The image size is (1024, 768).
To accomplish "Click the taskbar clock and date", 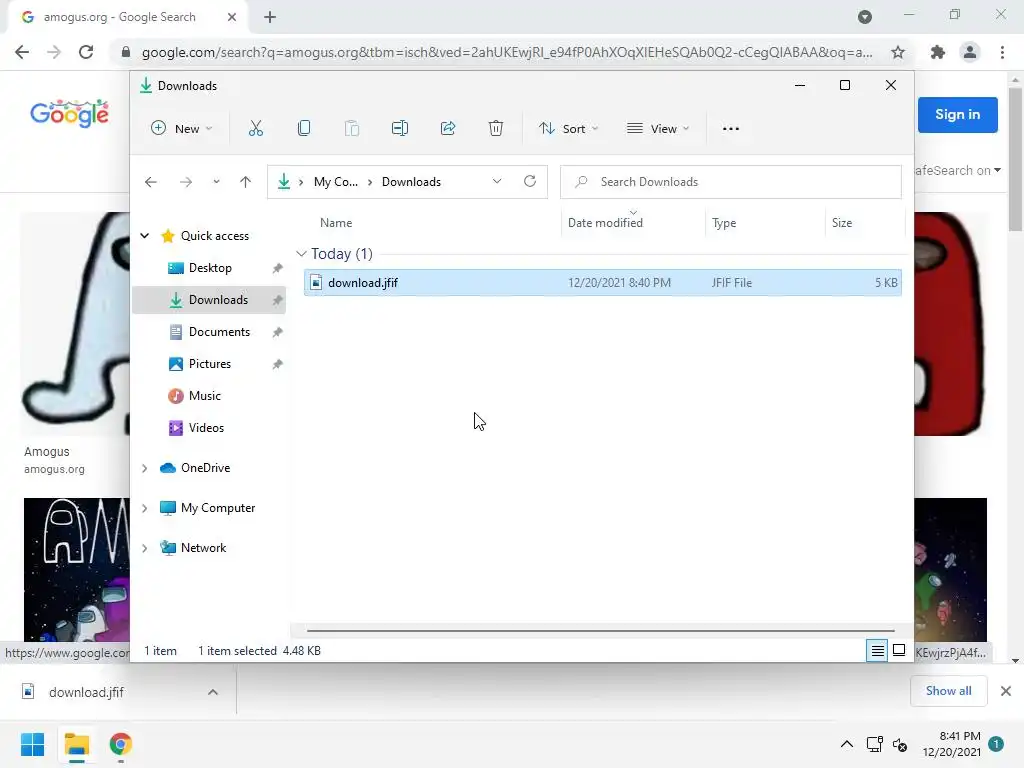I will click(952, 744).
